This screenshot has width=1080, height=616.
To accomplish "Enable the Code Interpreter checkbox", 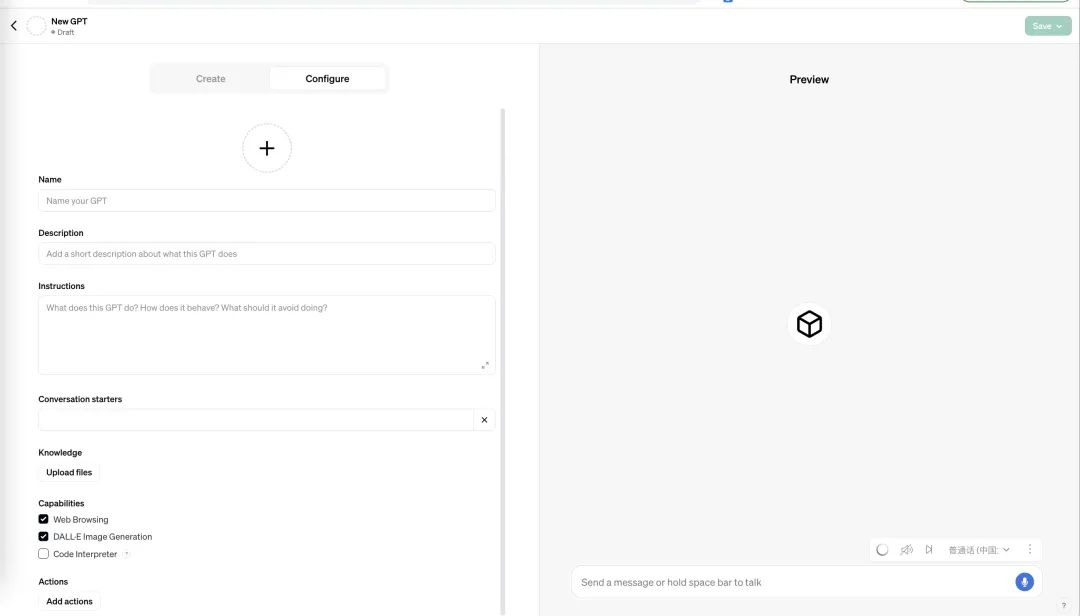I will (44, 554).
